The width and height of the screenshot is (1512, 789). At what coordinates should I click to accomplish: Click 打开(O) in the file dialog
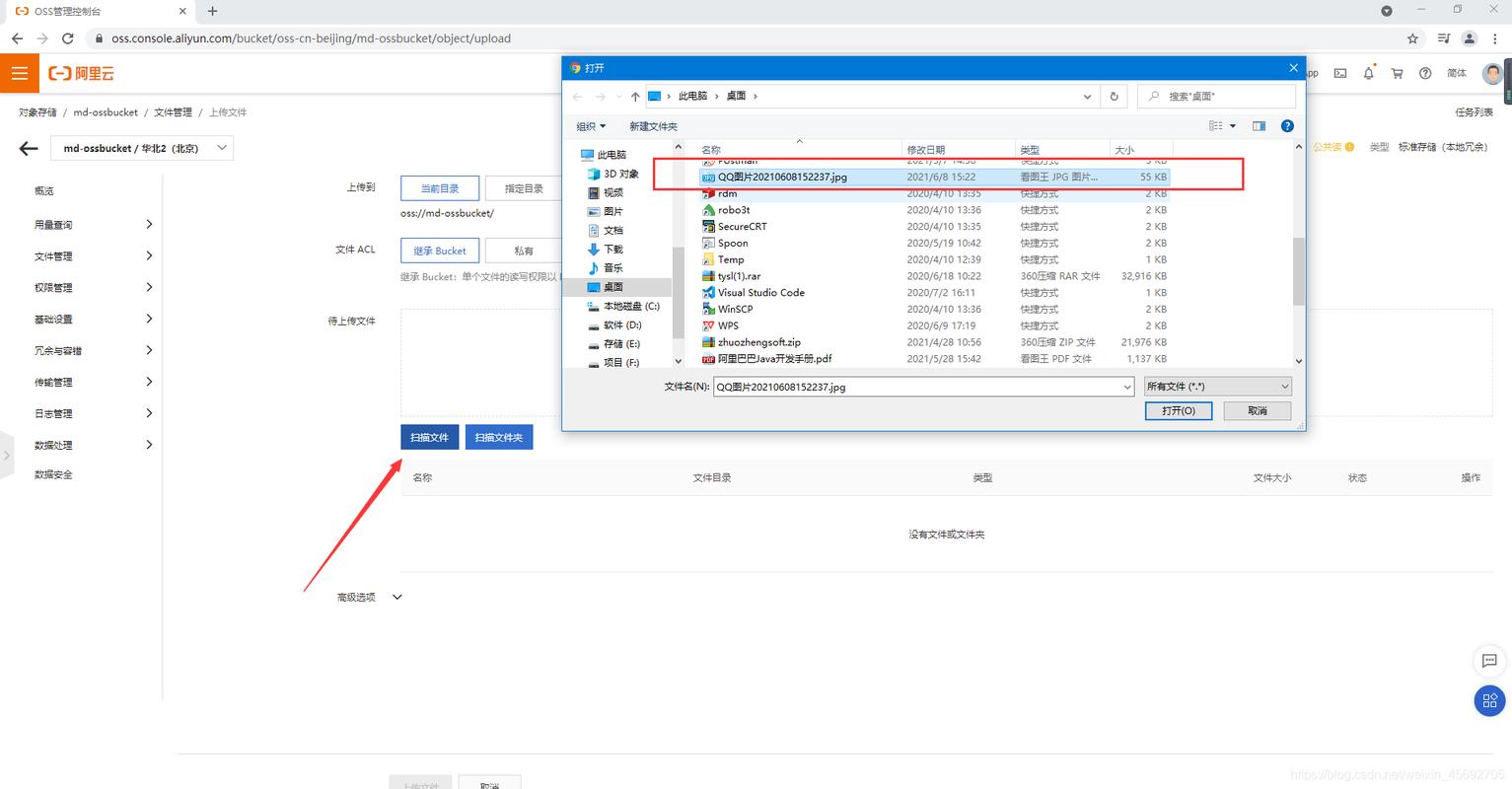coord(1178,410)
